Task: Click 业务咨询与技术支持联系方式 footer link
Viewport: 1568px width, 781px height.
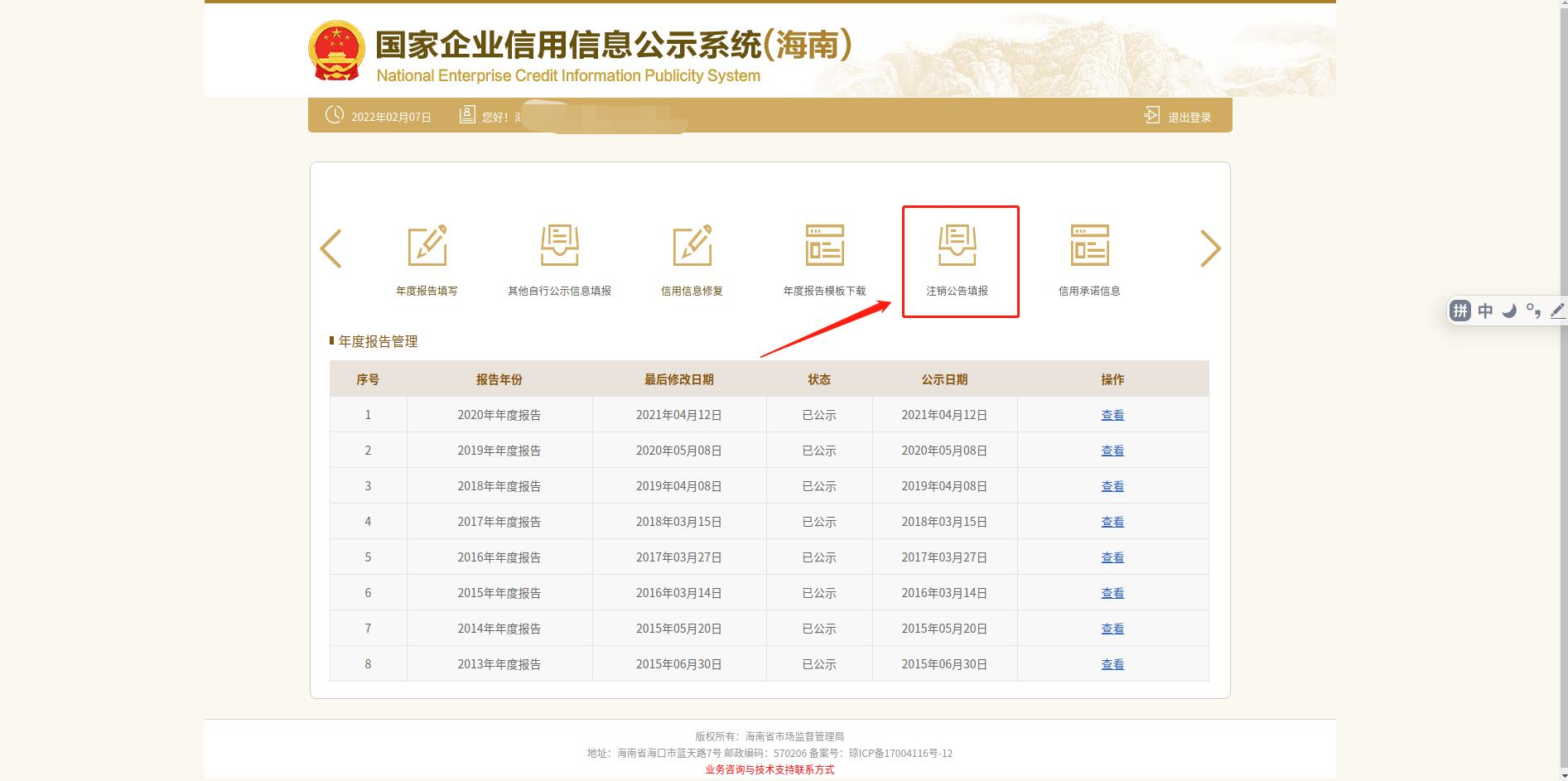Action: [770, 769]
